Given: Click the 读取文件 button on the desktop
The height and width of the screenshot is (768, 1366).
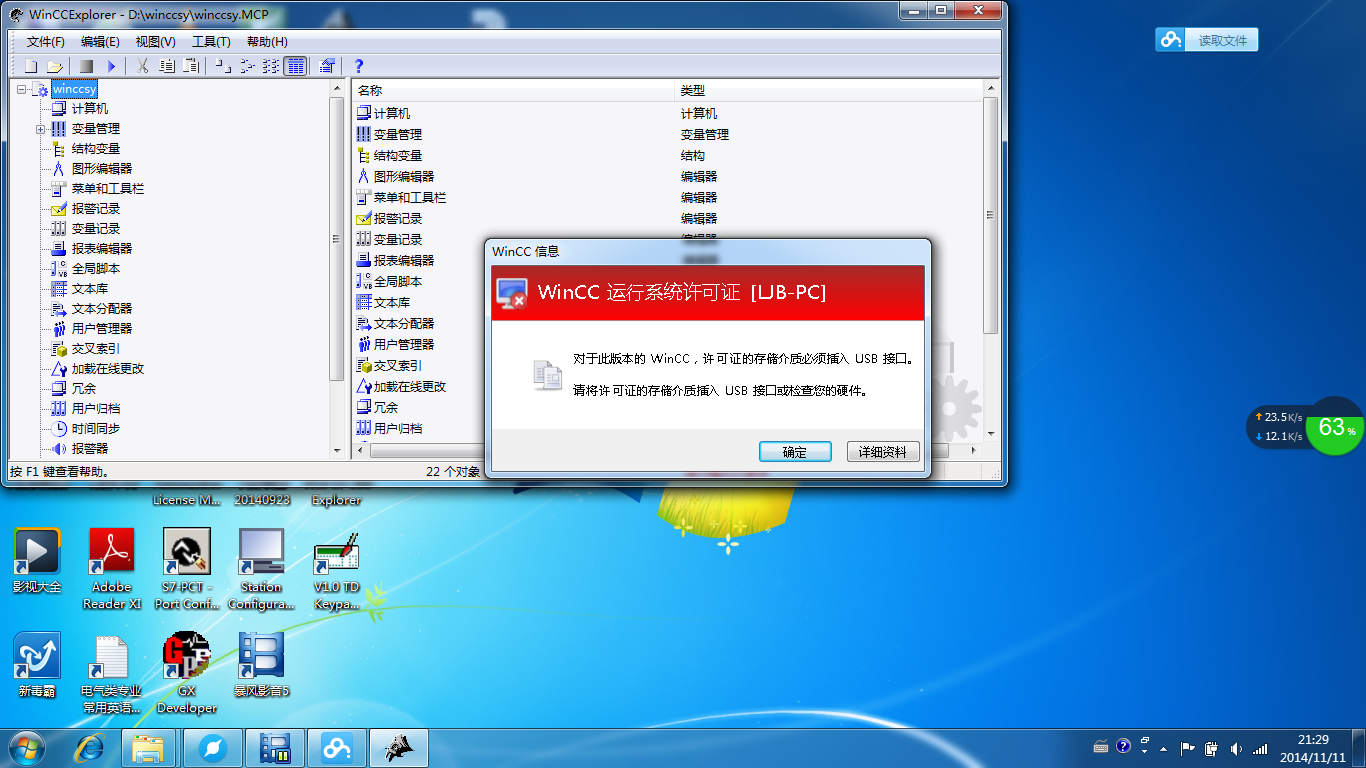Looking at the screenshot, I should [1207, 40].
